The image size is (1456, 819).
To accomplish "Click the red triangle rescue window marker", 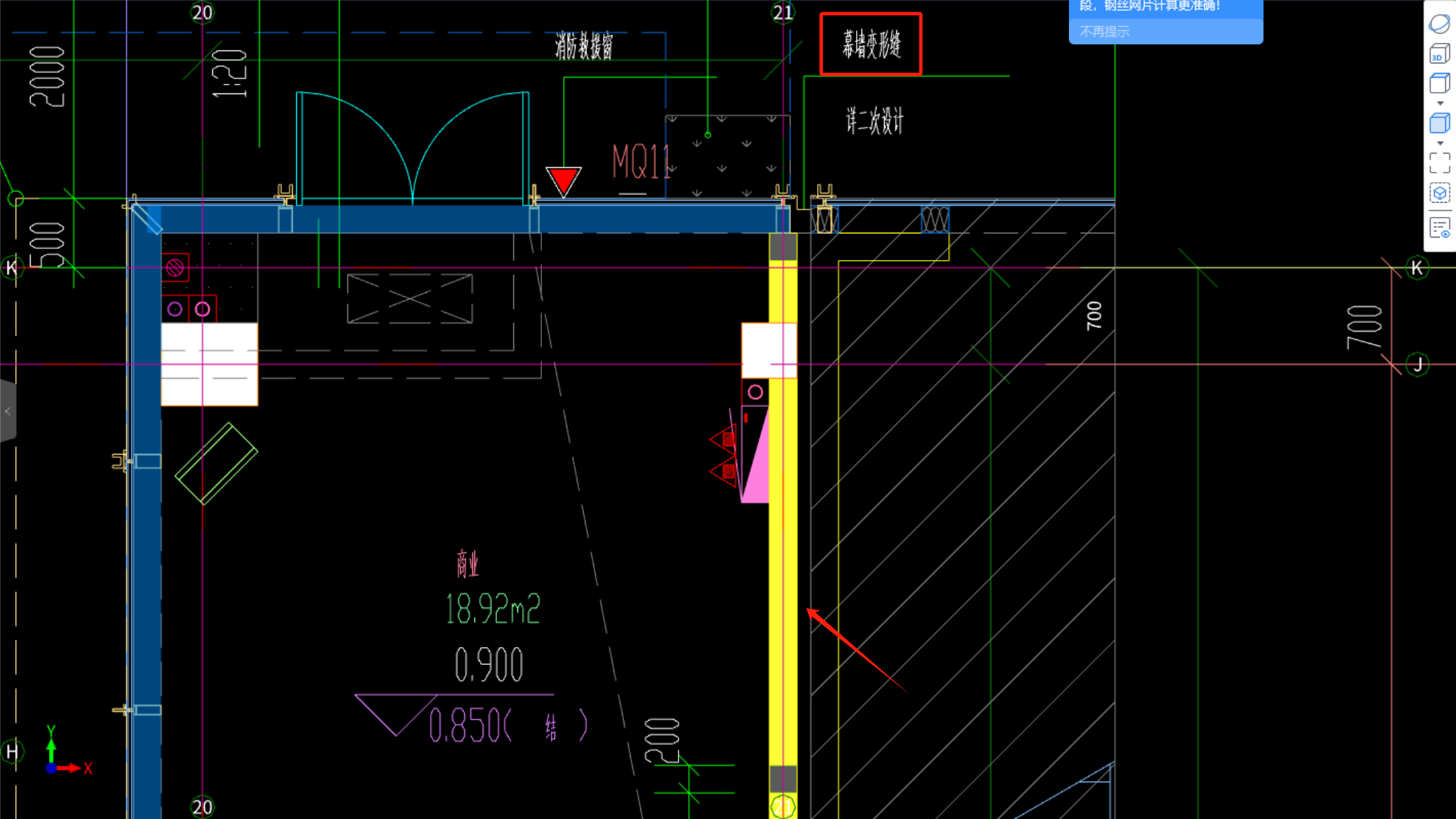I will (x=563, y=181).
